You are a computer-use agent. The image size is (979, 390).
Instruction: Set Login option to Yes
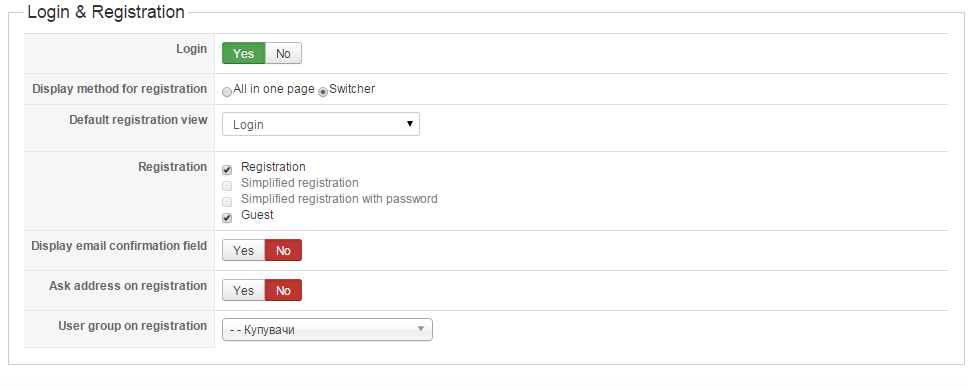[x=244, y=54]
